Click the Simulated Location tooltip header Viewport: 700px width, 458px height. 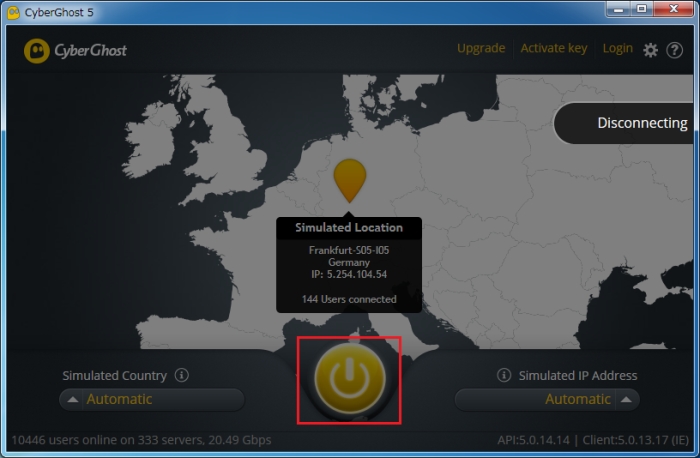pyautogui.click(x=349, y=228)
